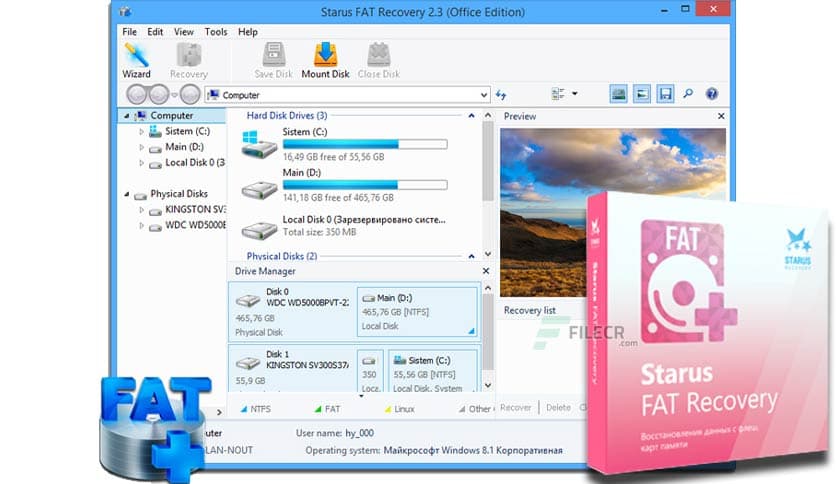This screenshot has height=484, width=836.
Task: Select Disk 0 WDC in Drive Manager
Action: 292,312
